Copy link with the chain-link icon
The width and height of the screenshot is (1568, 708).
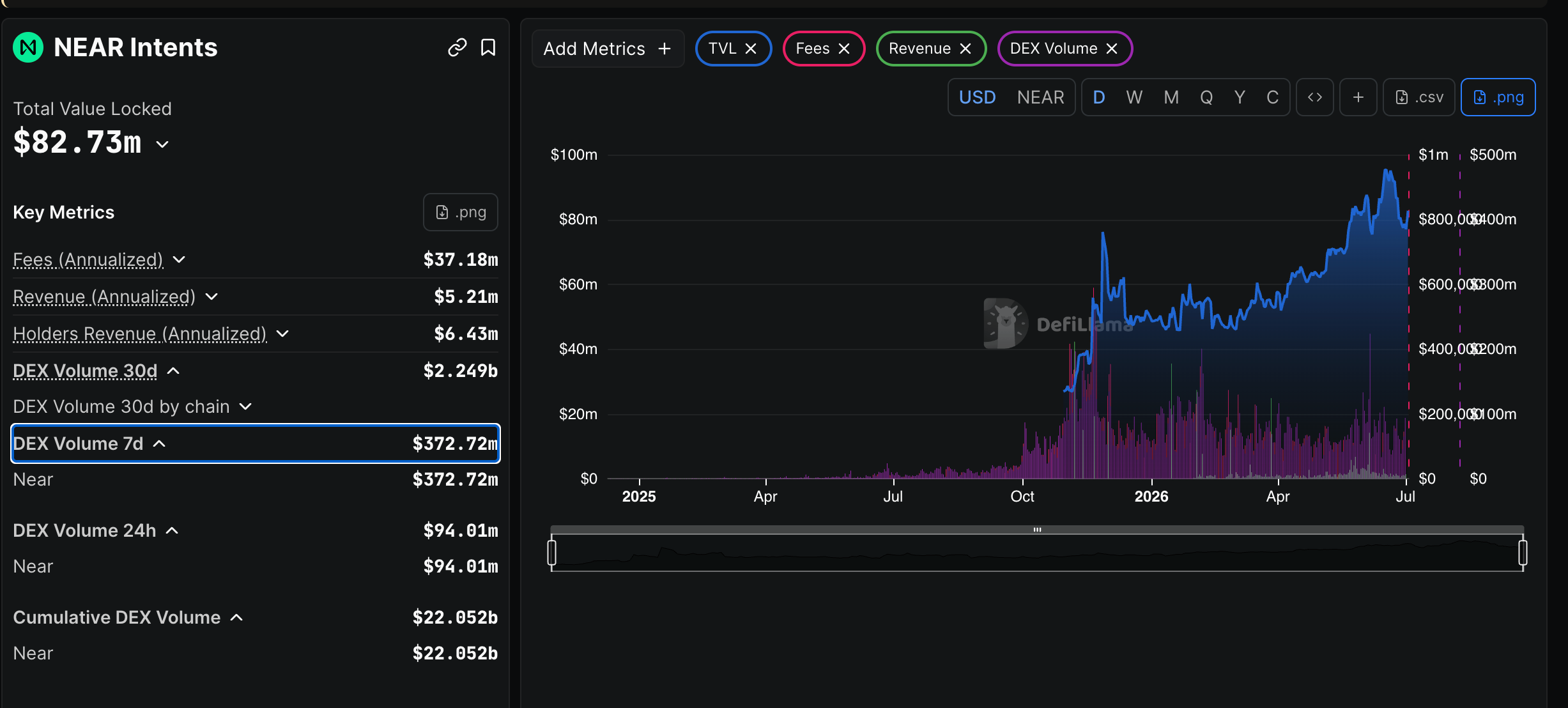(x=457, y=48)
